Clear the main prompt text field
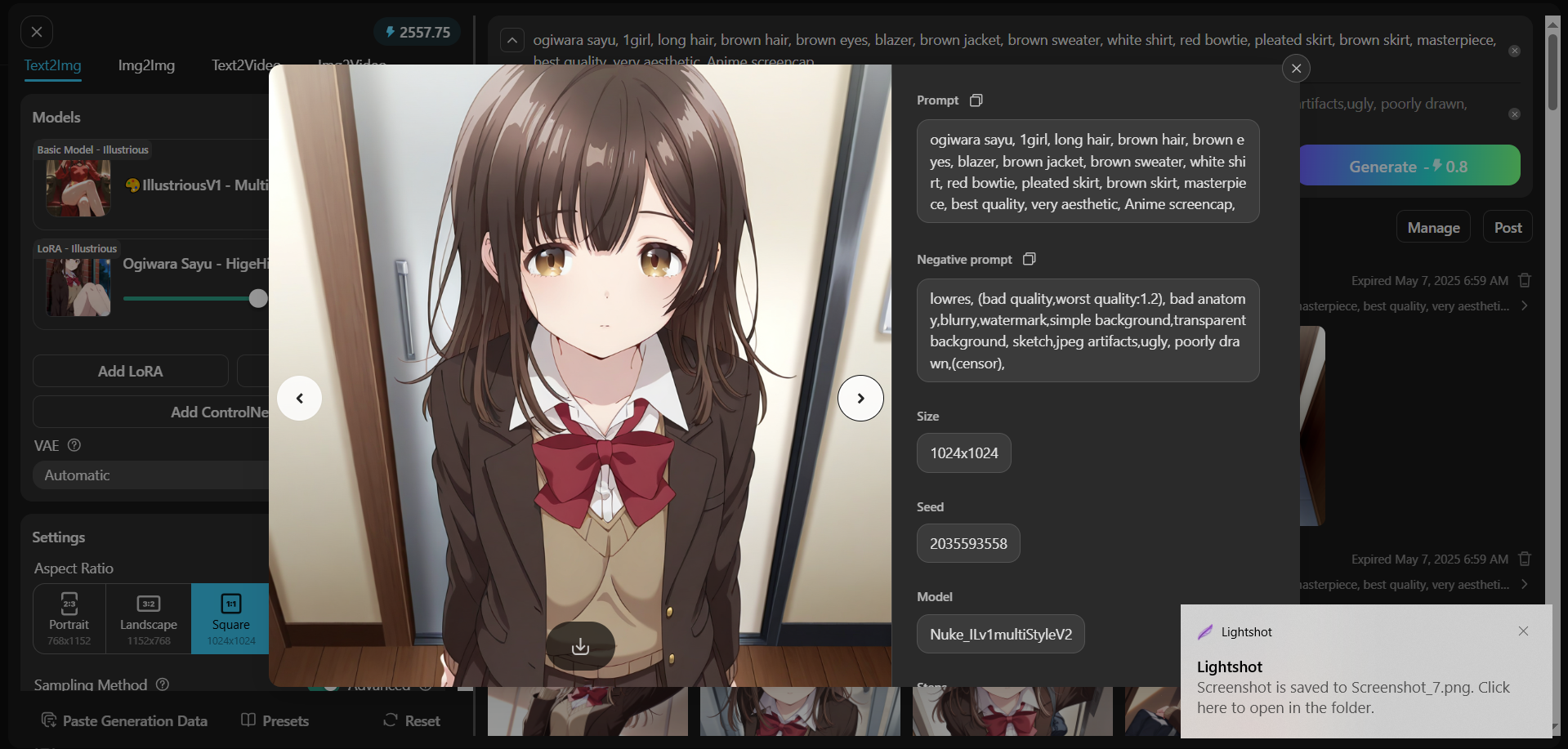1568x749 pixels. (x=1514, y=51)
